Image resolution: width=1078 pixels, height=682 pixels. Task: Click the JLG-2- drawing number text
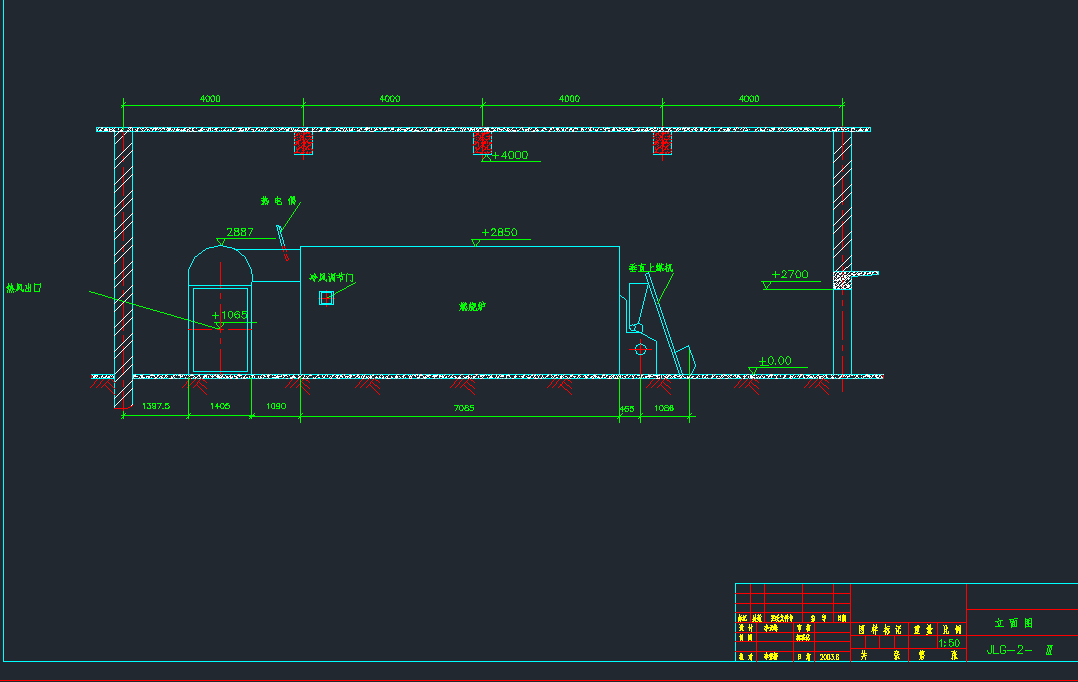tap(1008, 649)
